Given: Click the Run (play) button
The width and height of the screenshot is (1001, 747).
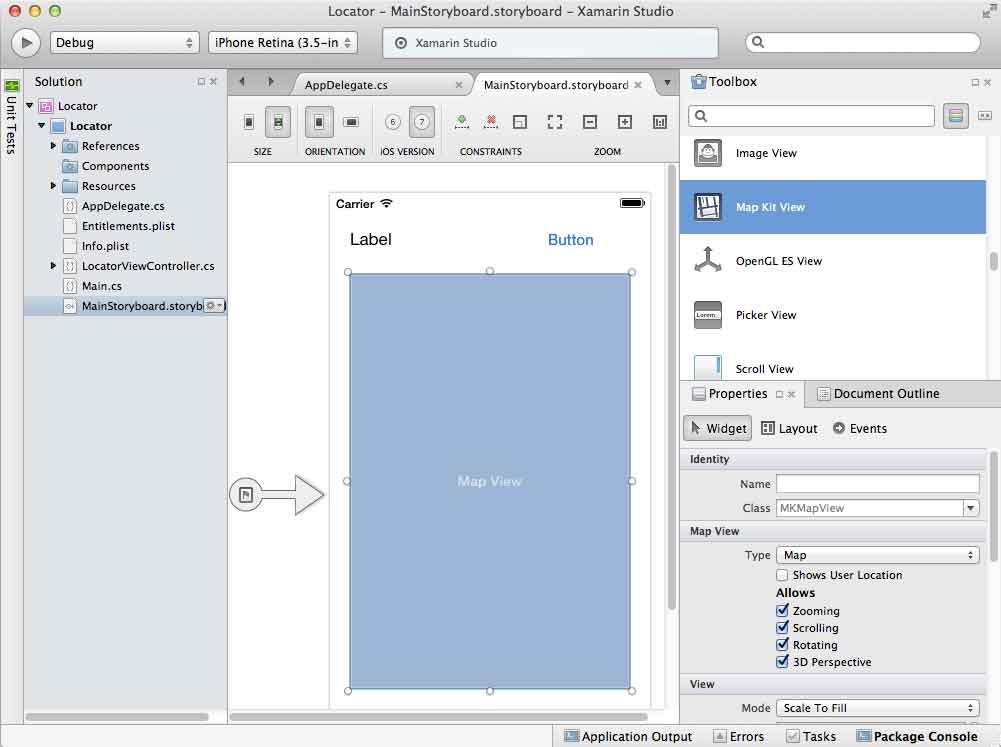Looking at the screenshot, I should (26, 43).
